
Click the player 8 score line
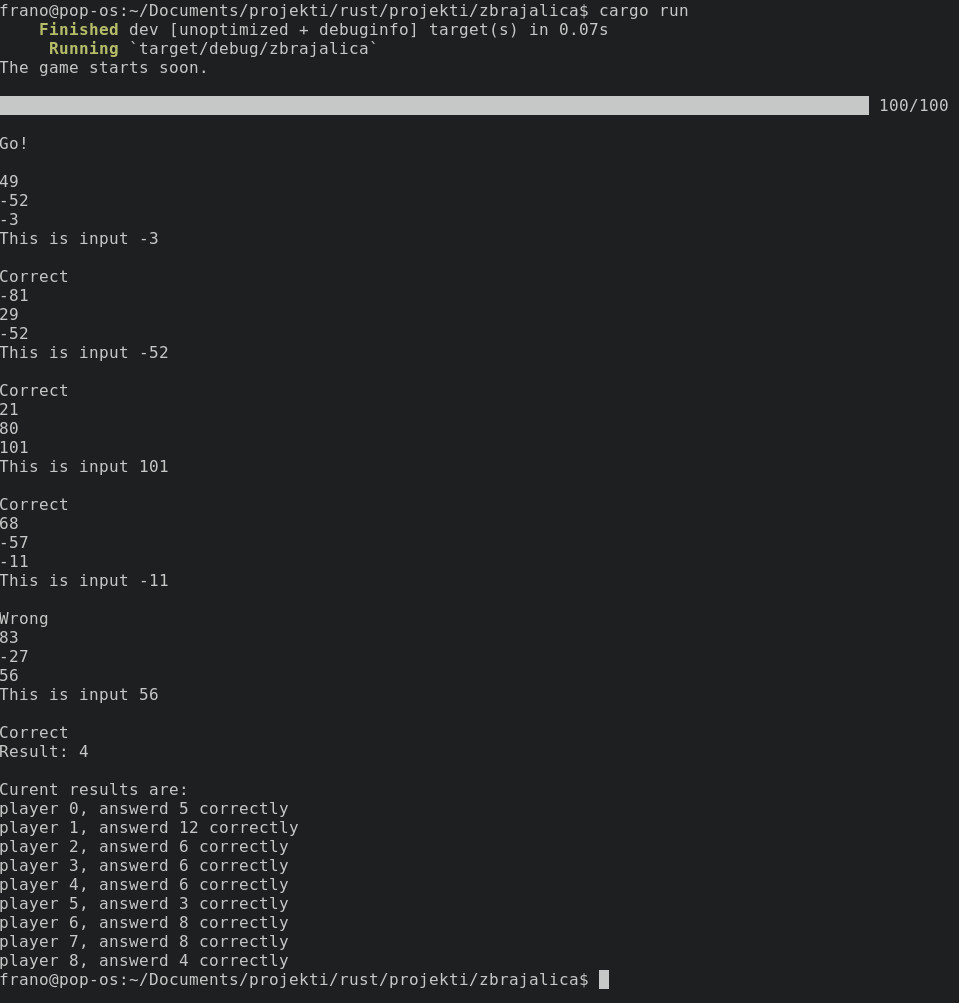point(144,961)
